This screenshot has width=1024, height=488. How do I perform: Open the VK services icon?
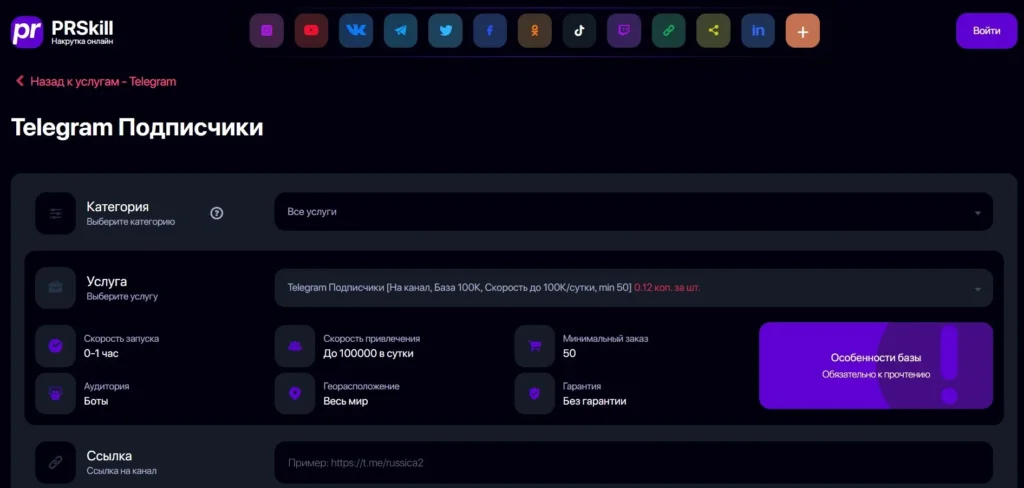click(356, 31)
